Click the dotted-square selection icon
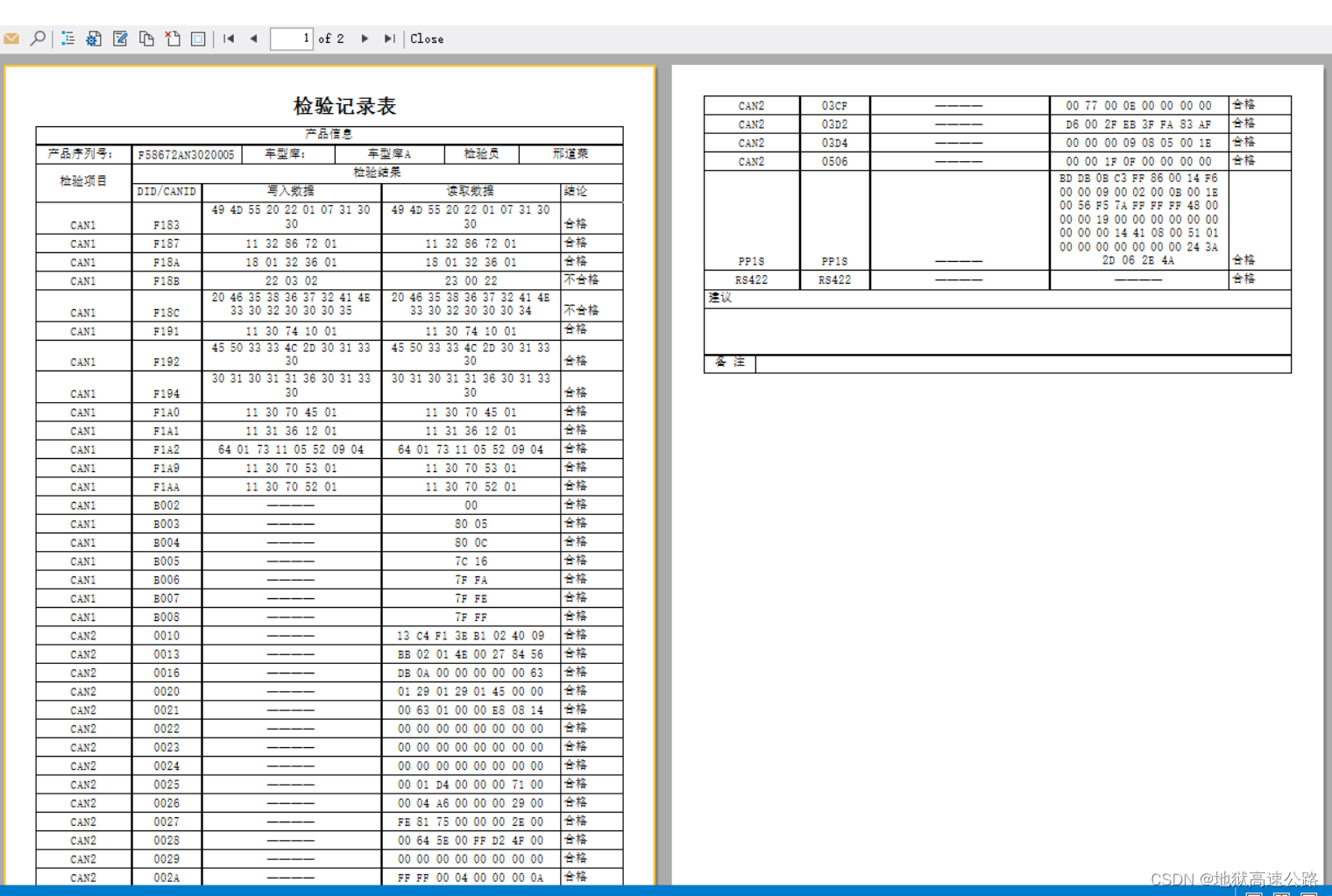 (x=198, y=39)
